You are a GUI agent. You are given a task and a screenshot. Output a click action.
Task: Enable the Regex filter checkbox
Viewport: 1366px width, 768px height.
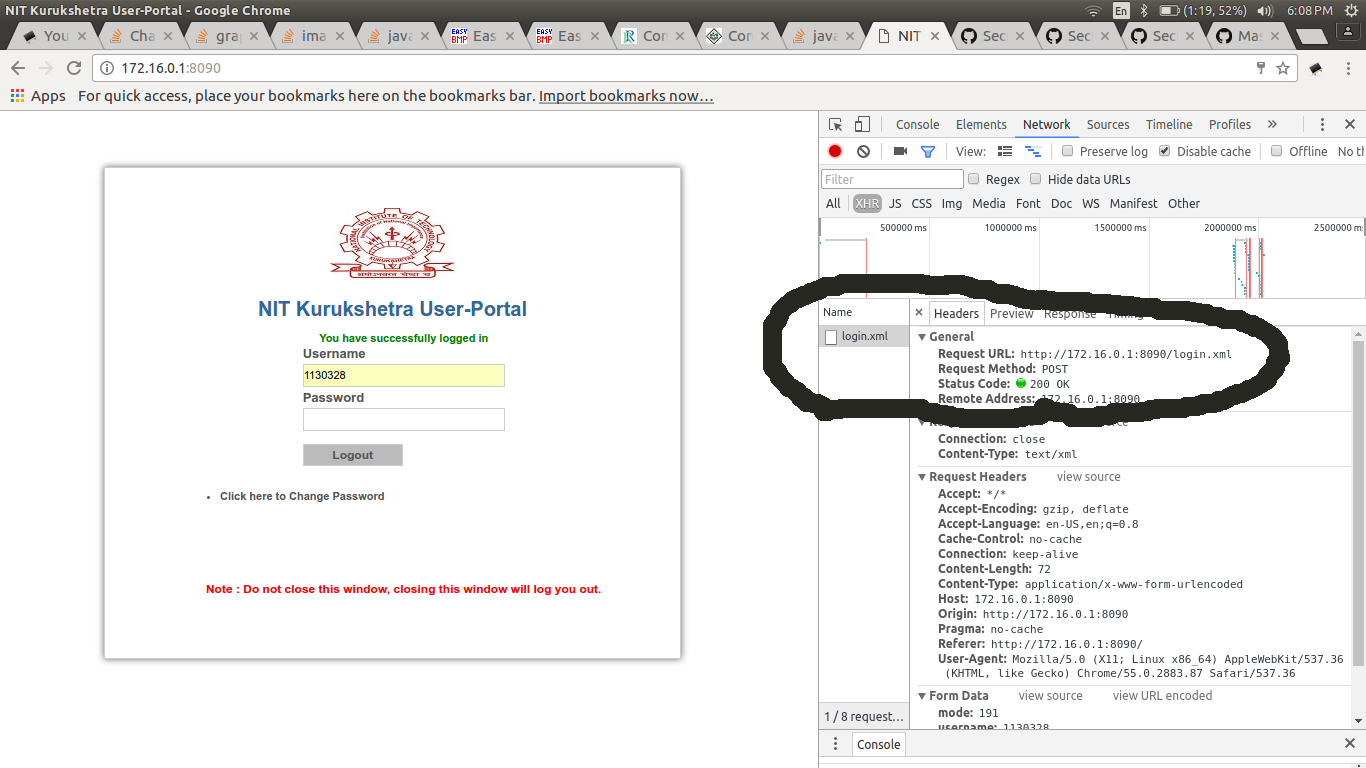pos(974,179)
